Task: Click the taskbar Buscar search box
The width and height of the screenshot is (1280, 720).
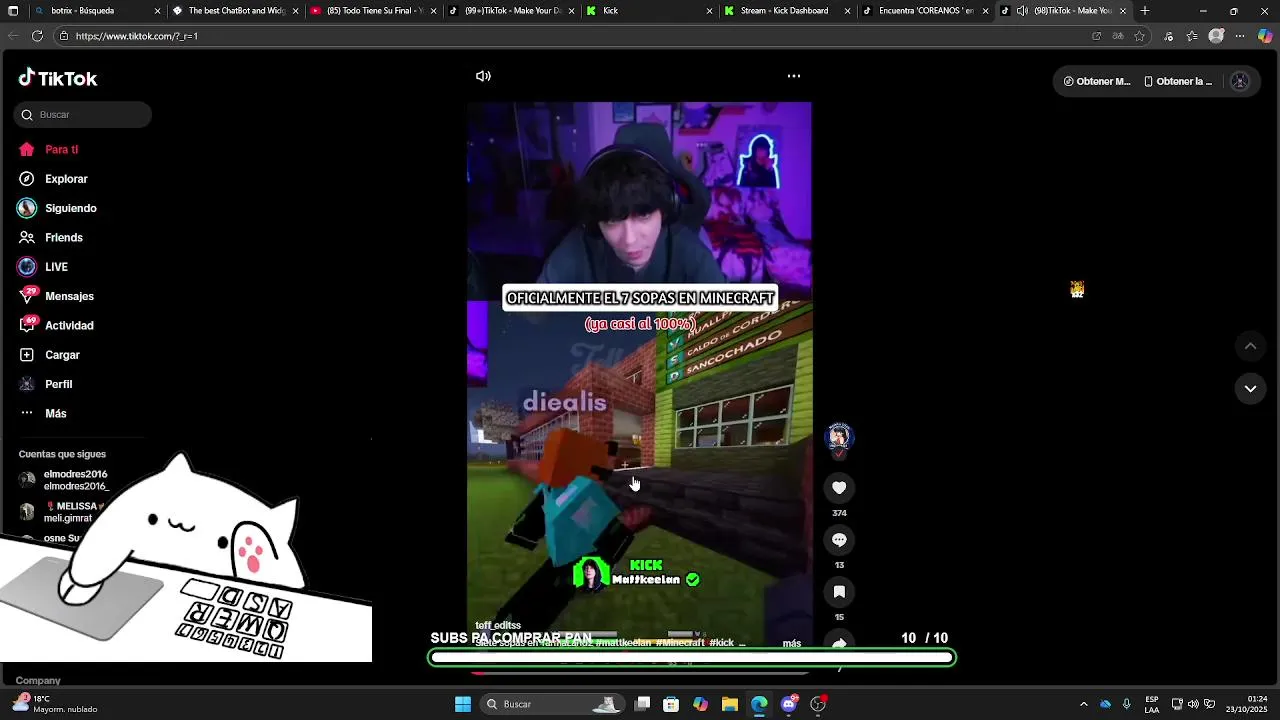Action: tap(550, 705)
